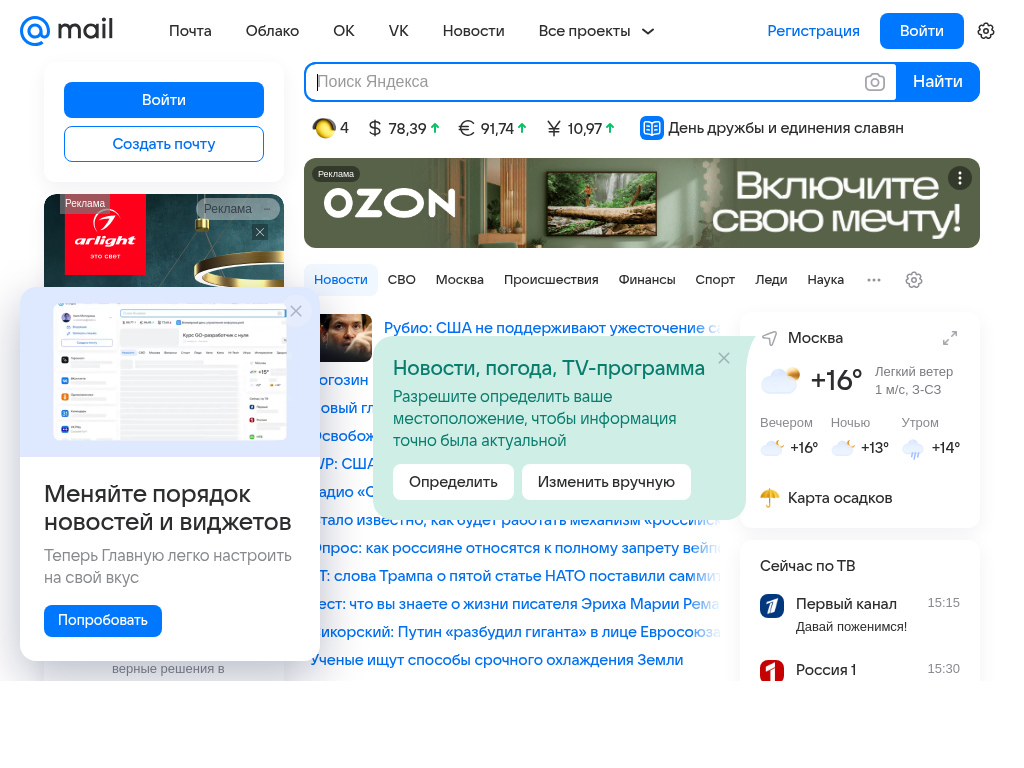
Task: Open the Erich Maria Remarque quiz headline
Action: (519, 604)
